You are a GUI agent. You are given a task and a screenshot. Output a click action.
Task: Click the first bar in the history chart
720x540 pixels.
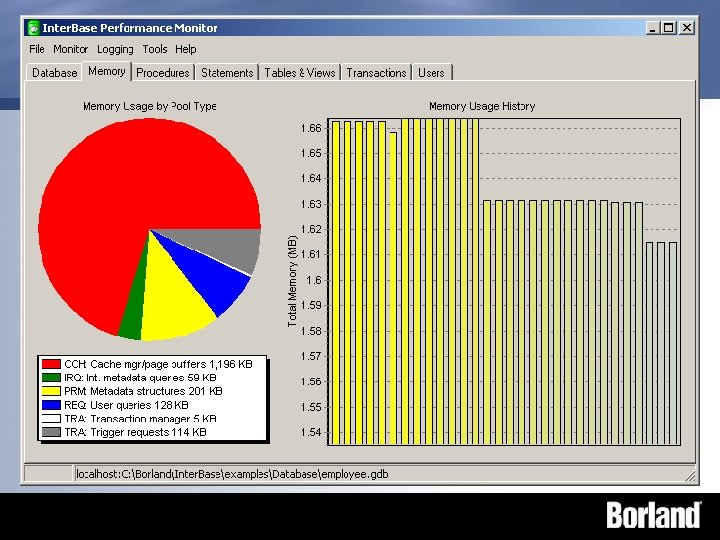click(336, 283)
